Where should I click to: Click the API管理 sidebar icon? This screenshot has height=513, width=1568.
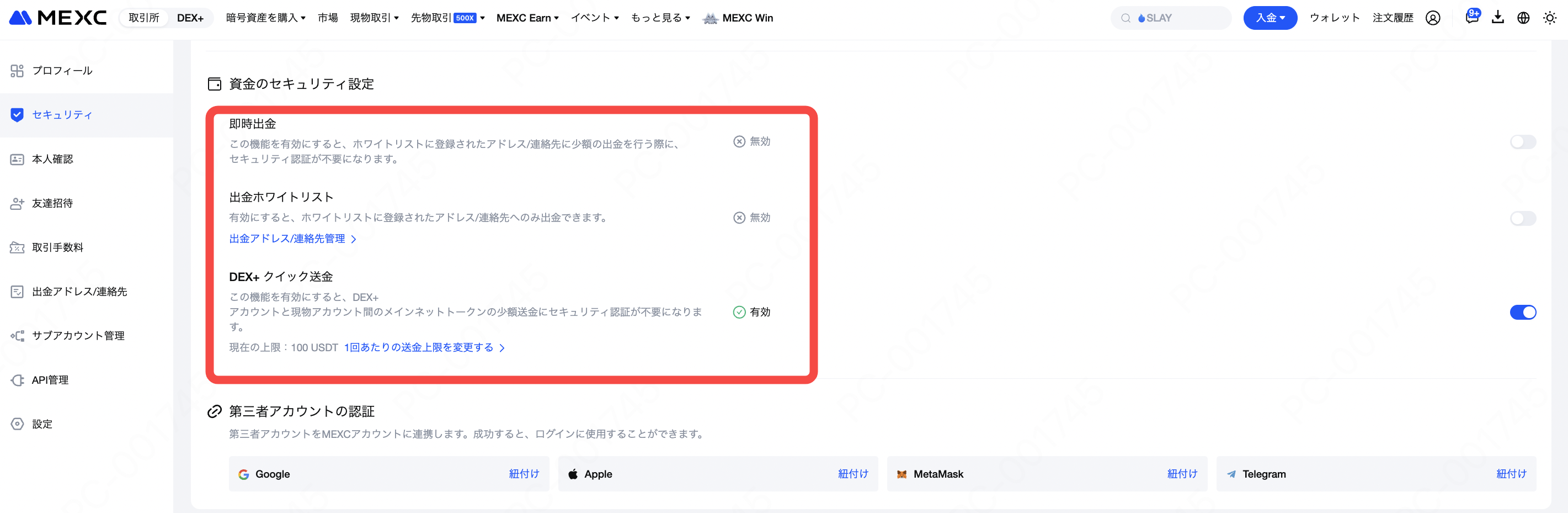click(x=17, y=380)
